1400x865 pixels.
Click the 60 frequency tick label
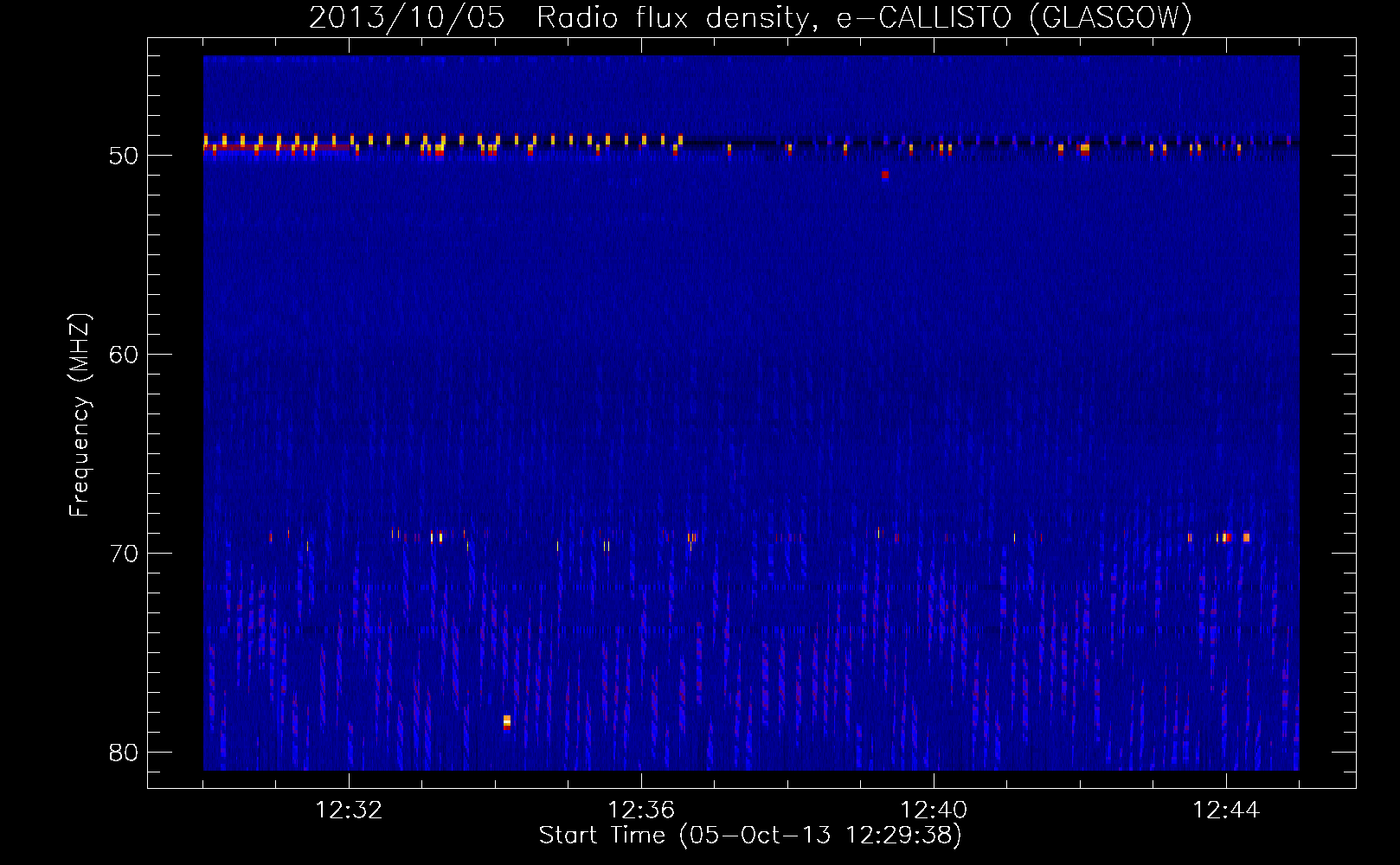point(123,355)
